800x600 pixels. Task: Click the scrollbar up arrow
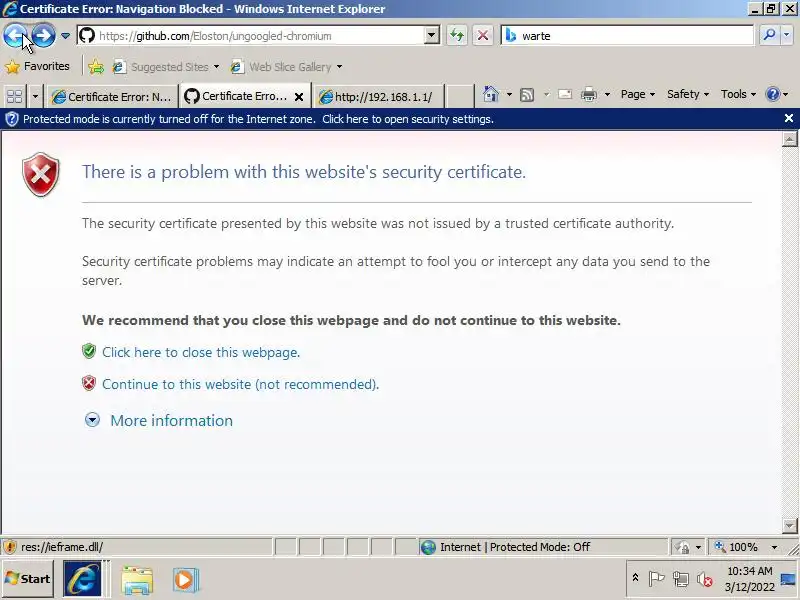click(x=789, y=139)
